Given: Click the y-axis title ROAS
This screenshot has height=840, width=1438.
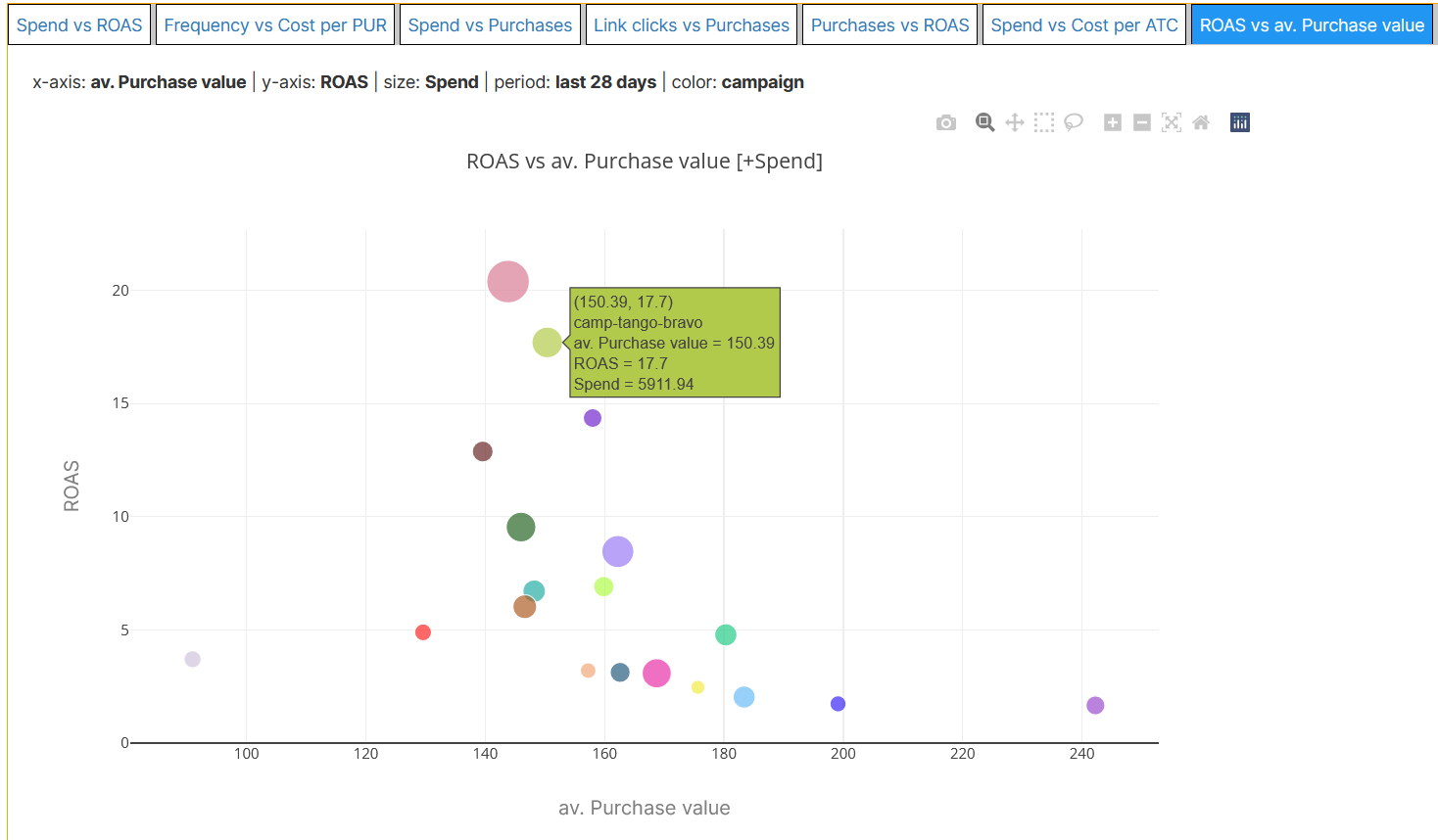Looking at the screenshot, I should (x=72, y=486).
